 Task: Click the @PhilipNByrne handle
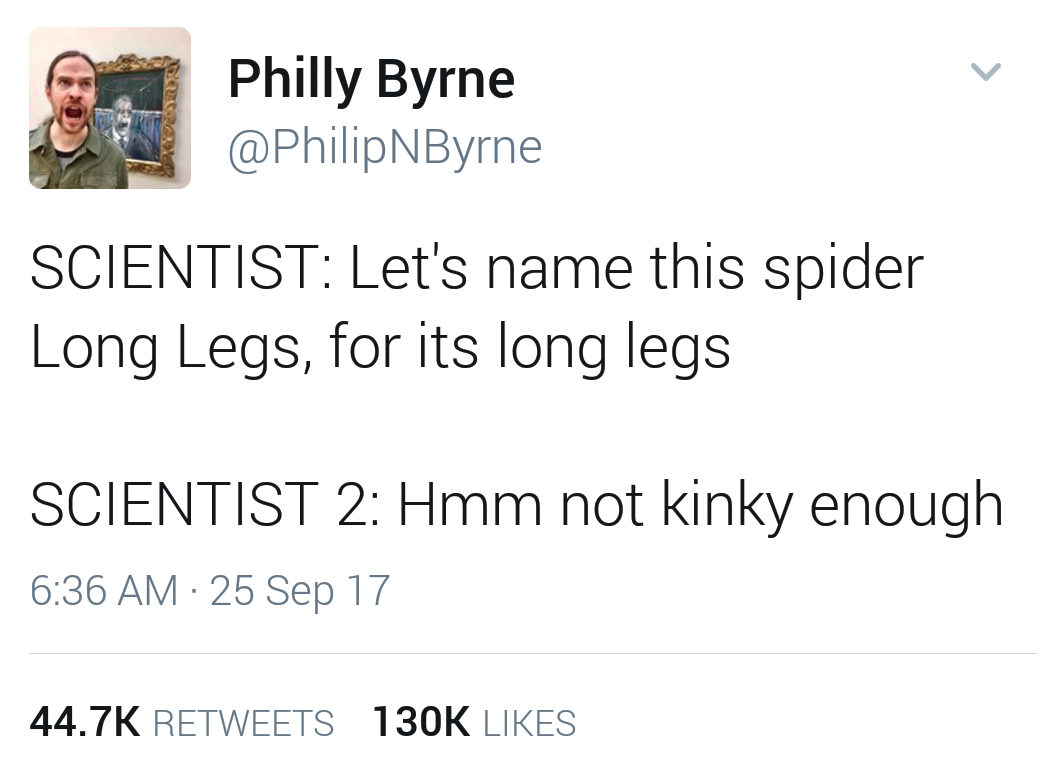coord(385,147)
